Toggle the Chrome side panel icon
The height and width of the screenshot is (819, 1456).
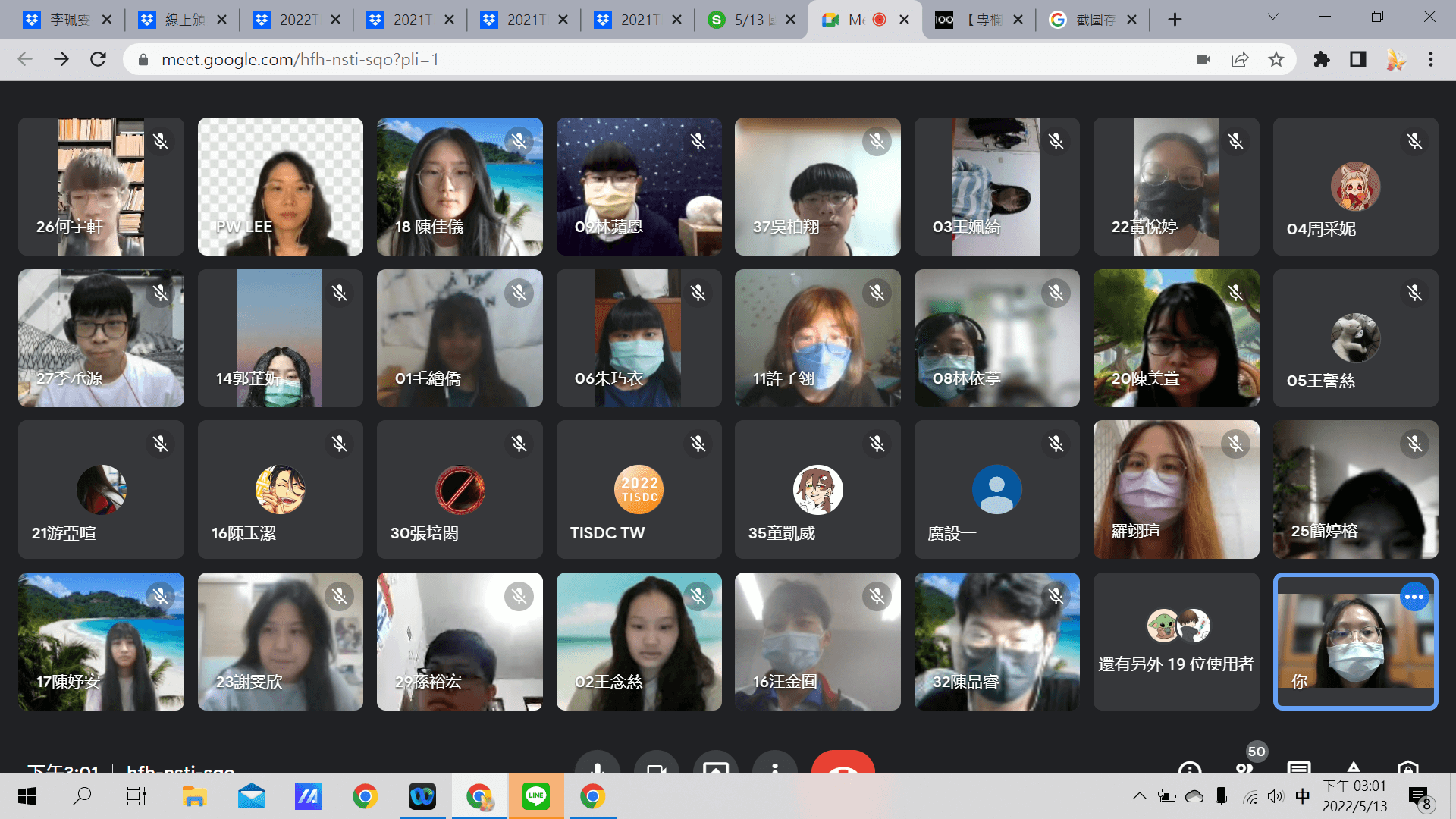point(1358,59)
